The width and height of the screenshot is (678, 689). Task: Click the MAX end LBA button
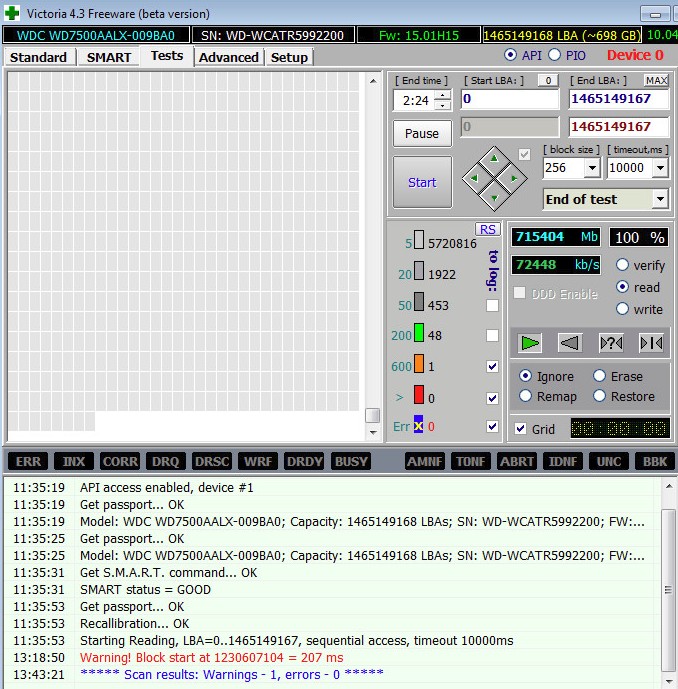(x=656, y=80)
